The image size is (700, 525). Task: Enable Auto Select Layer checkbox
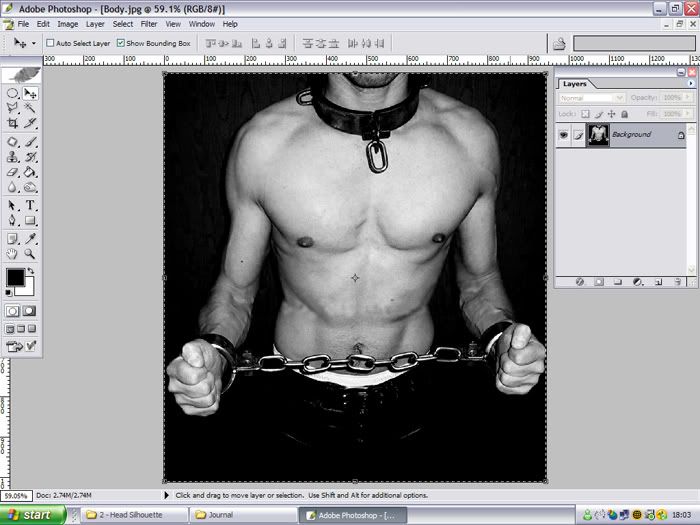pos(50,43)
